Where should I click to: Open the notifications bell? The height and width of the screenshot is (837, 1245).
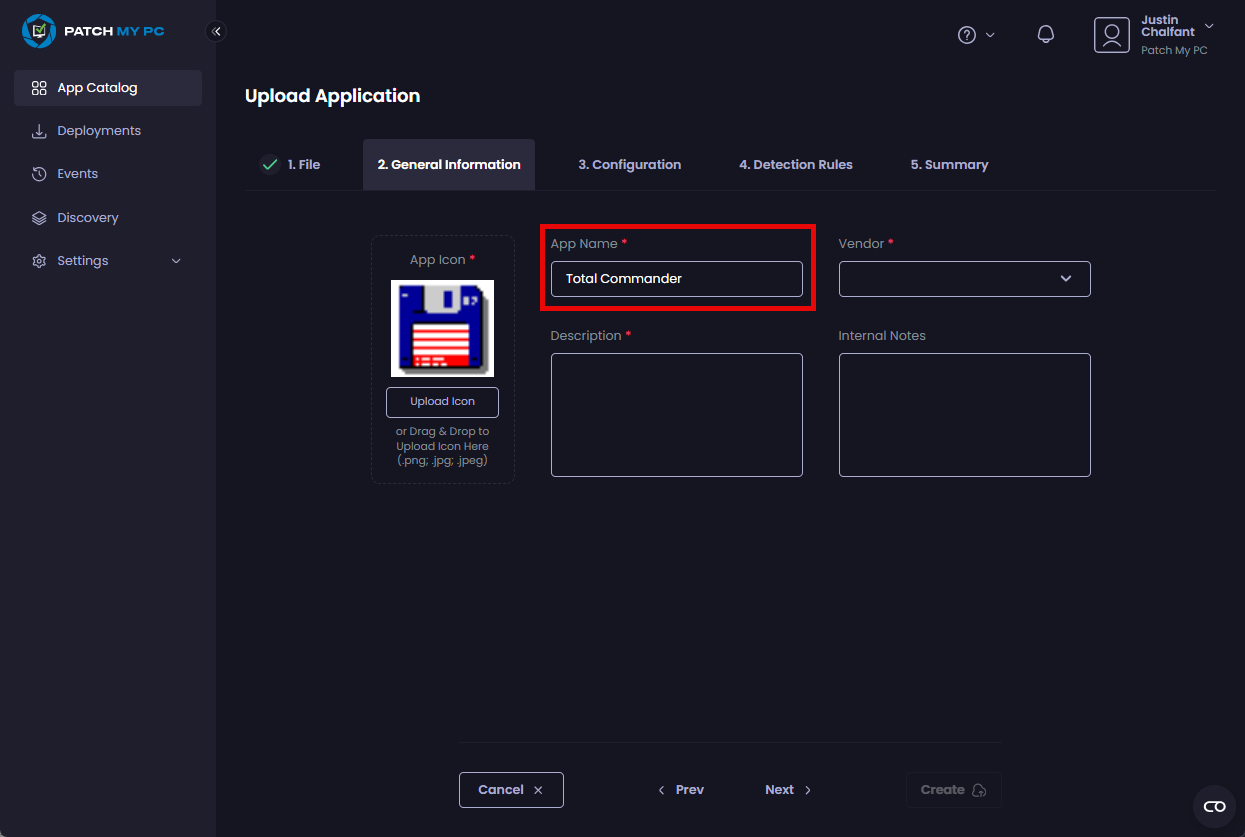click(x=1045, y=35)
